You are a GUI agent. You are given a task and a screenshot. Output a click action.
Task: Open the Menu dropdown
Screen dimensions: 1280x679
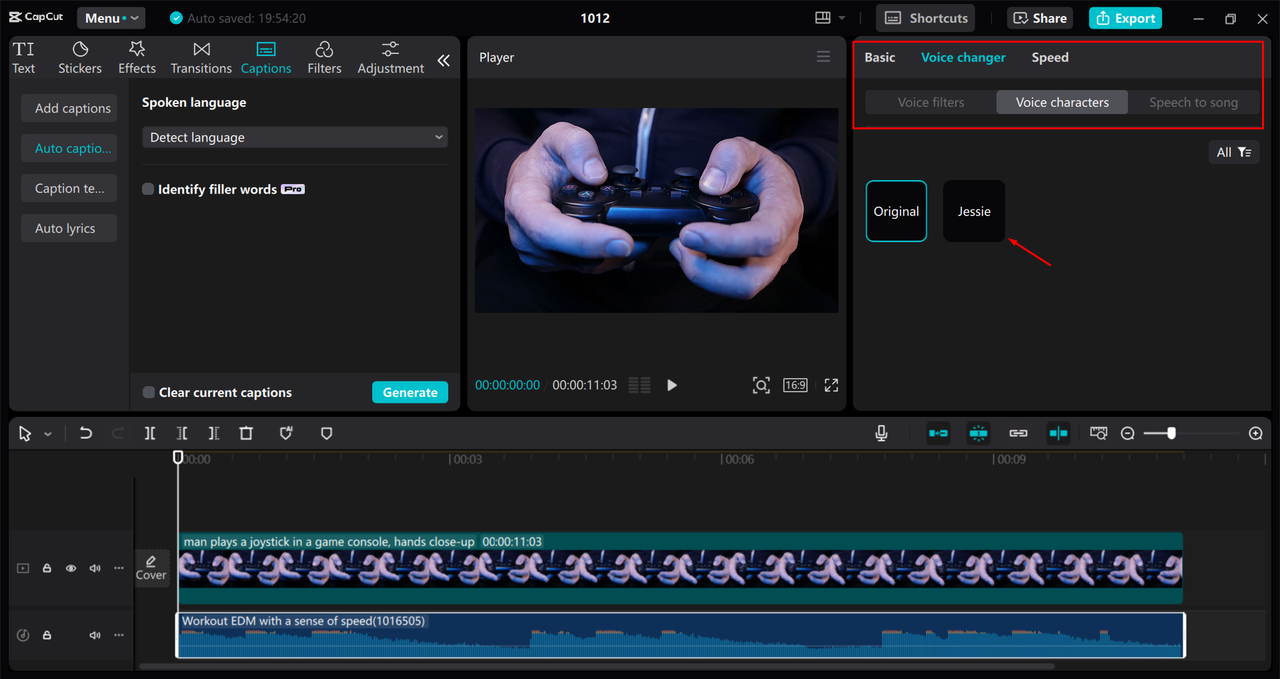pos(109,18)
